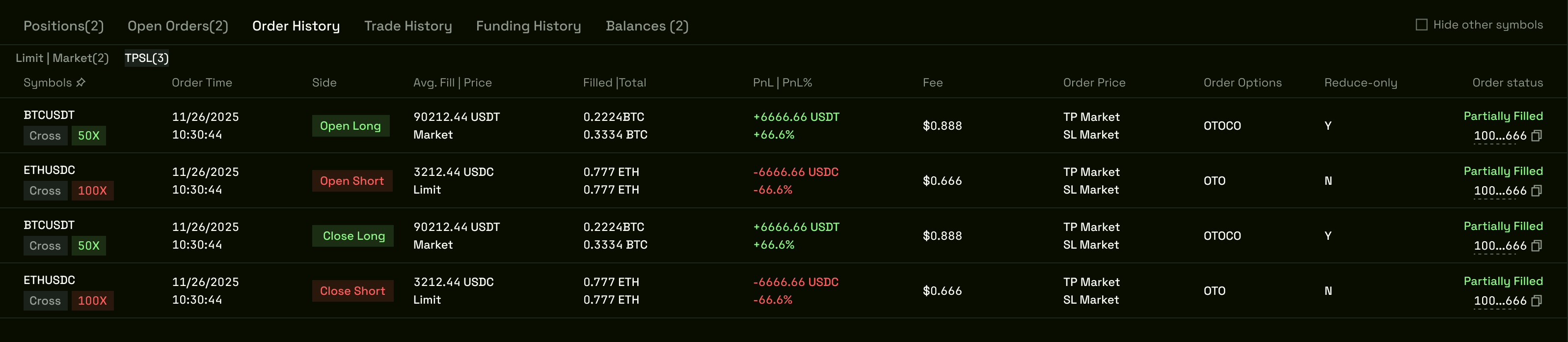Click the Open Long side badge
Image resolution: width=1568 pixels, height=342 pixels.
coord(350,126)
